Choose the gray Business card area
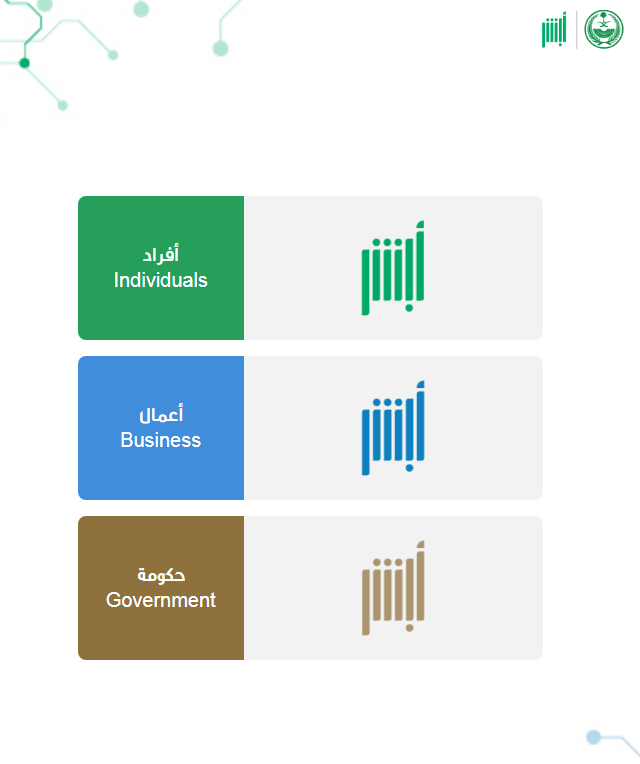640x764 pixels. [394, 428]
